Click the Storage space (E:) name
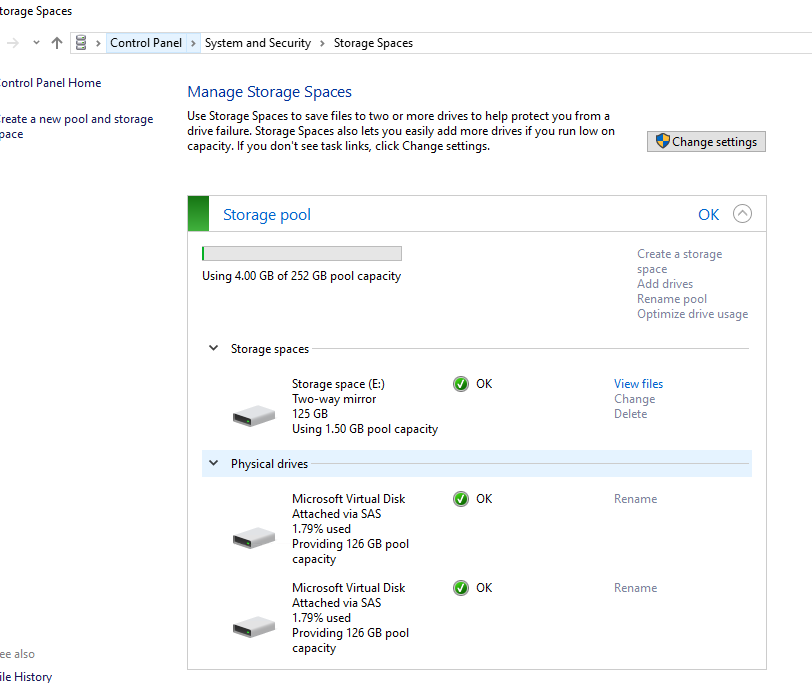 click(338, 384)
